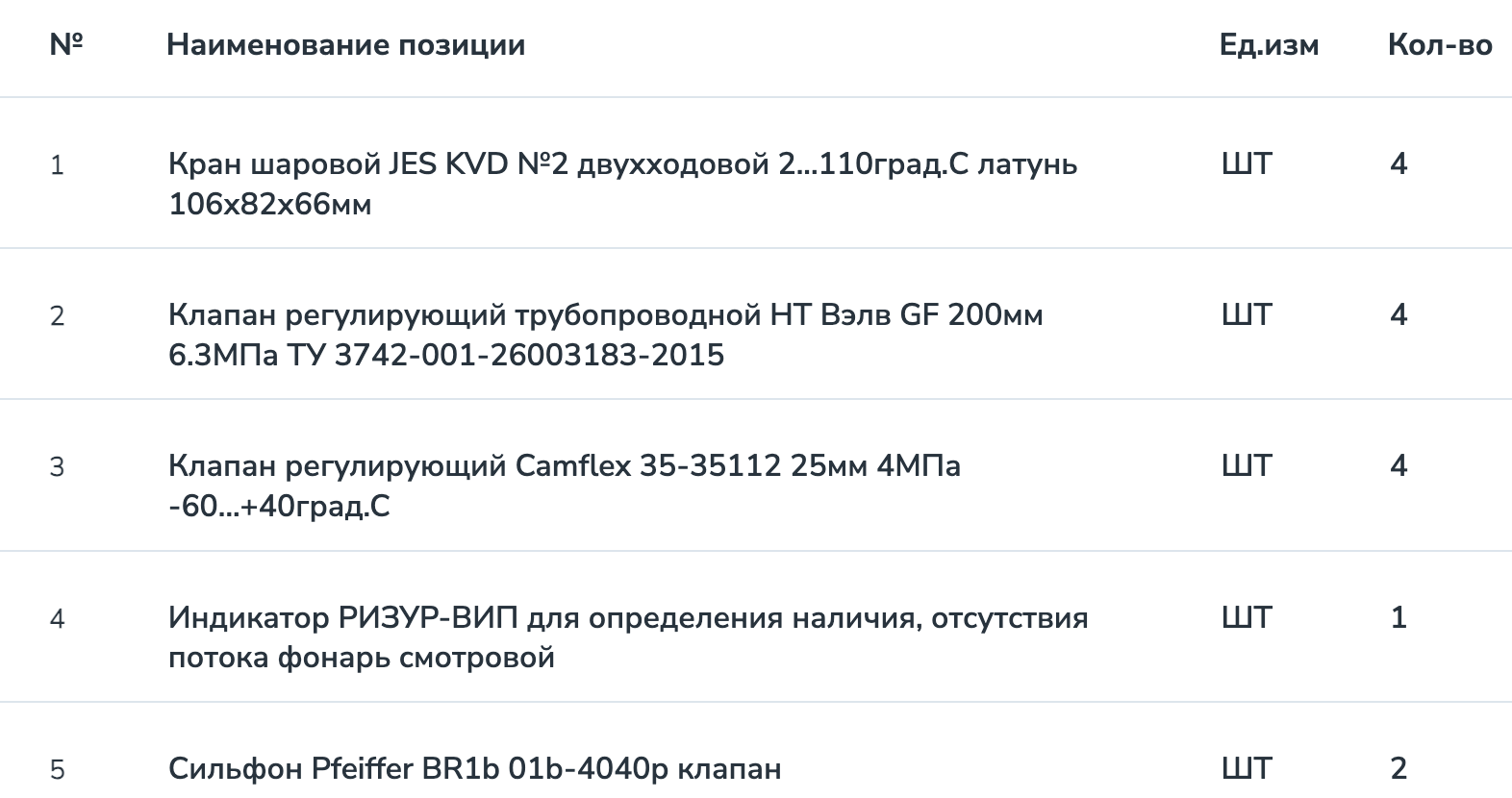
Task: Open the Индикатор РИЗУР-ВИП item name
Action: click(x=627, y=636)
